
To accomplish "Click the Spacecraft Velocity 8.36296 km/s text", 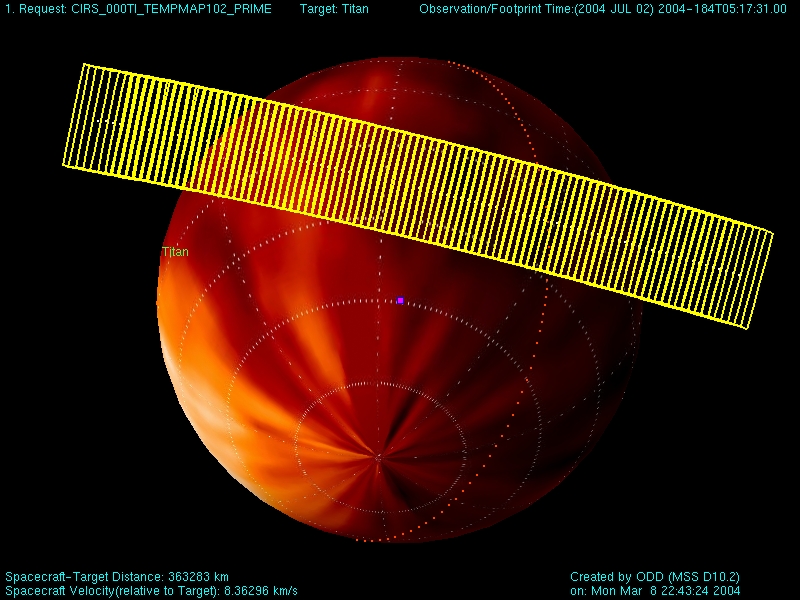I will click(151, 591).
